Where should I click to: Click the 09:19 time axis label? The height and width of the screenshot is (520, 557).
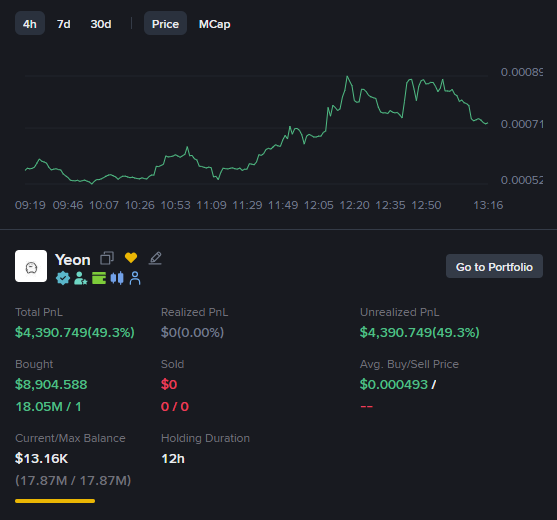[30, 205]
